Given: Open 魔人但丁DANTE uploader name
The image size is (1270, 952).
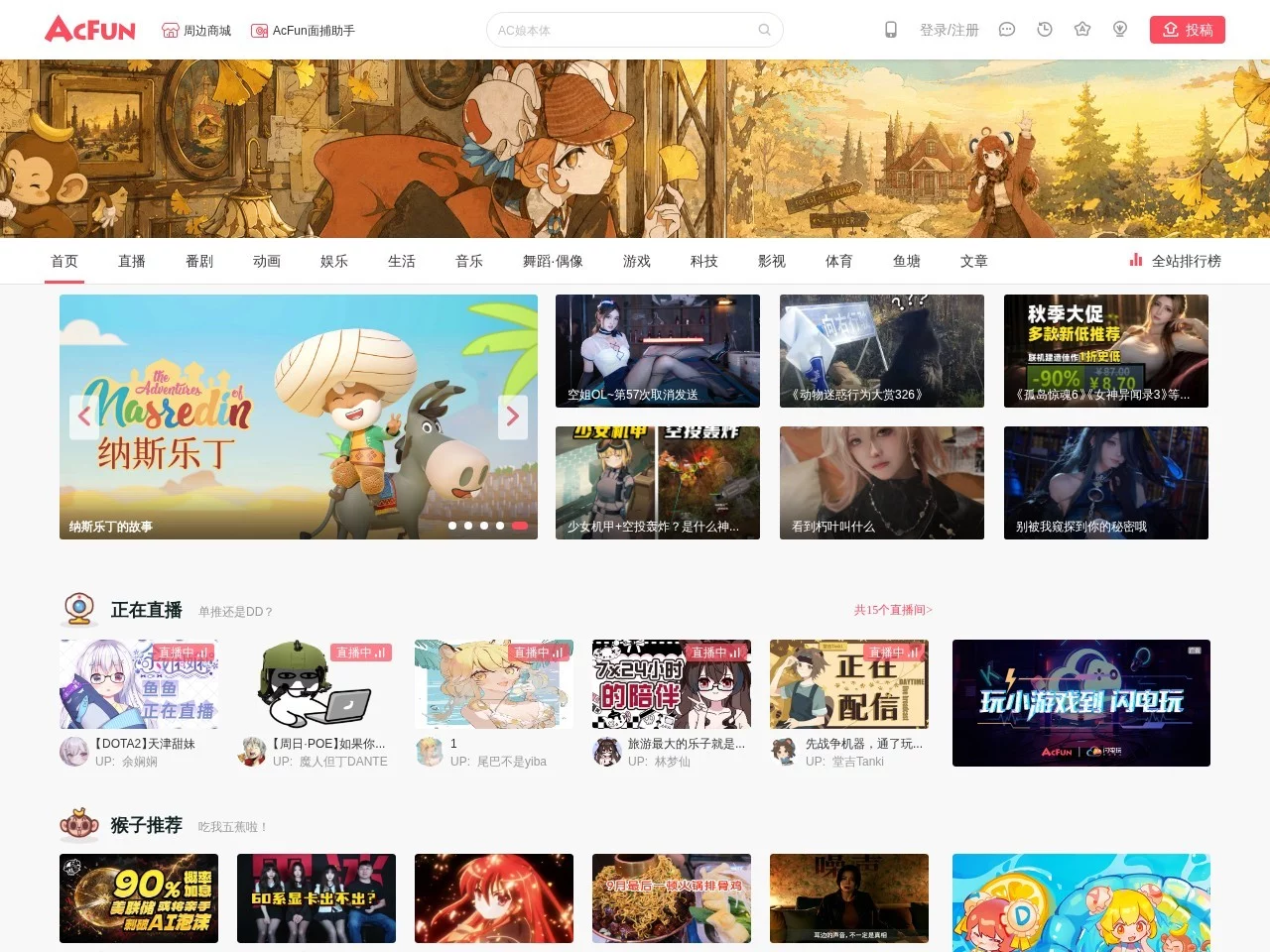Looking at the screenshot, I should (343, 762).
